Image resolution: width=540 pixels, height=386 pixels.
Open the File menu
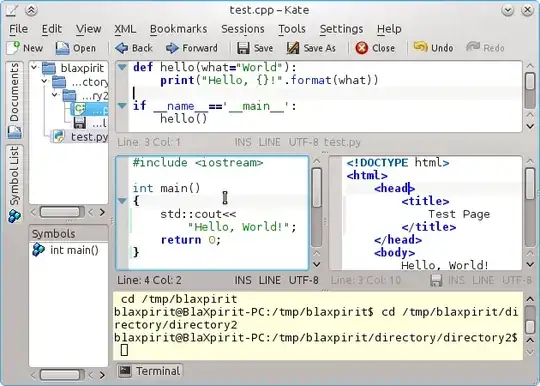tap(19, 29)
